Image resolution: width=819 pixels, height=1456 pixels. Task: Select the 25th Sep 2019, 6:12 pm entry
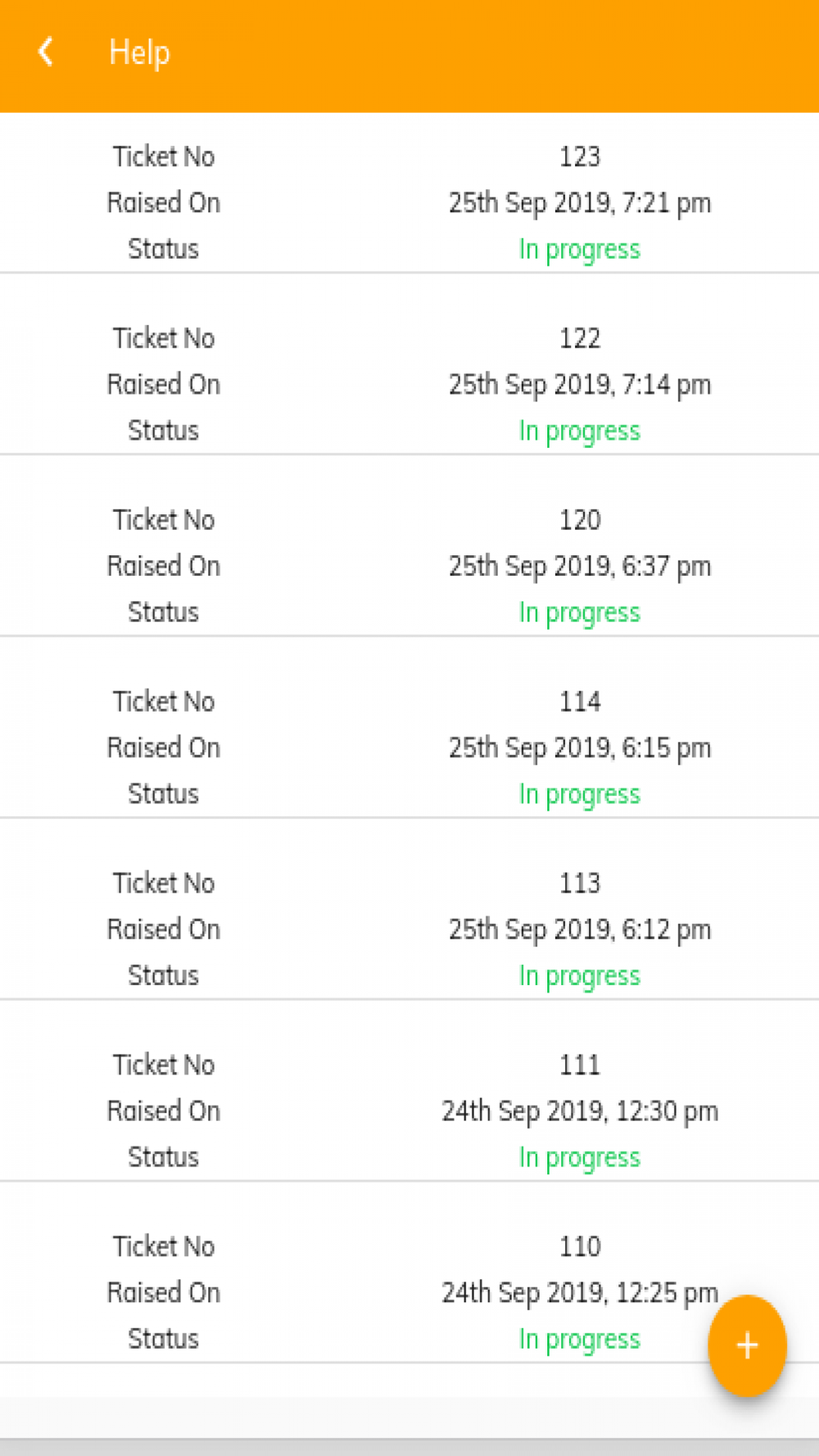[x=579, y=930]
